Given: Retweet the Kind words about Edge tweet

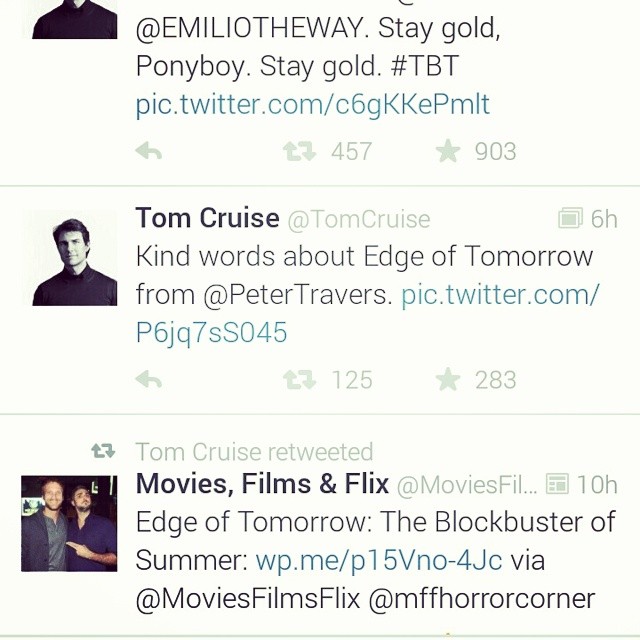Looking at the screenshot, I should [298, 380].
